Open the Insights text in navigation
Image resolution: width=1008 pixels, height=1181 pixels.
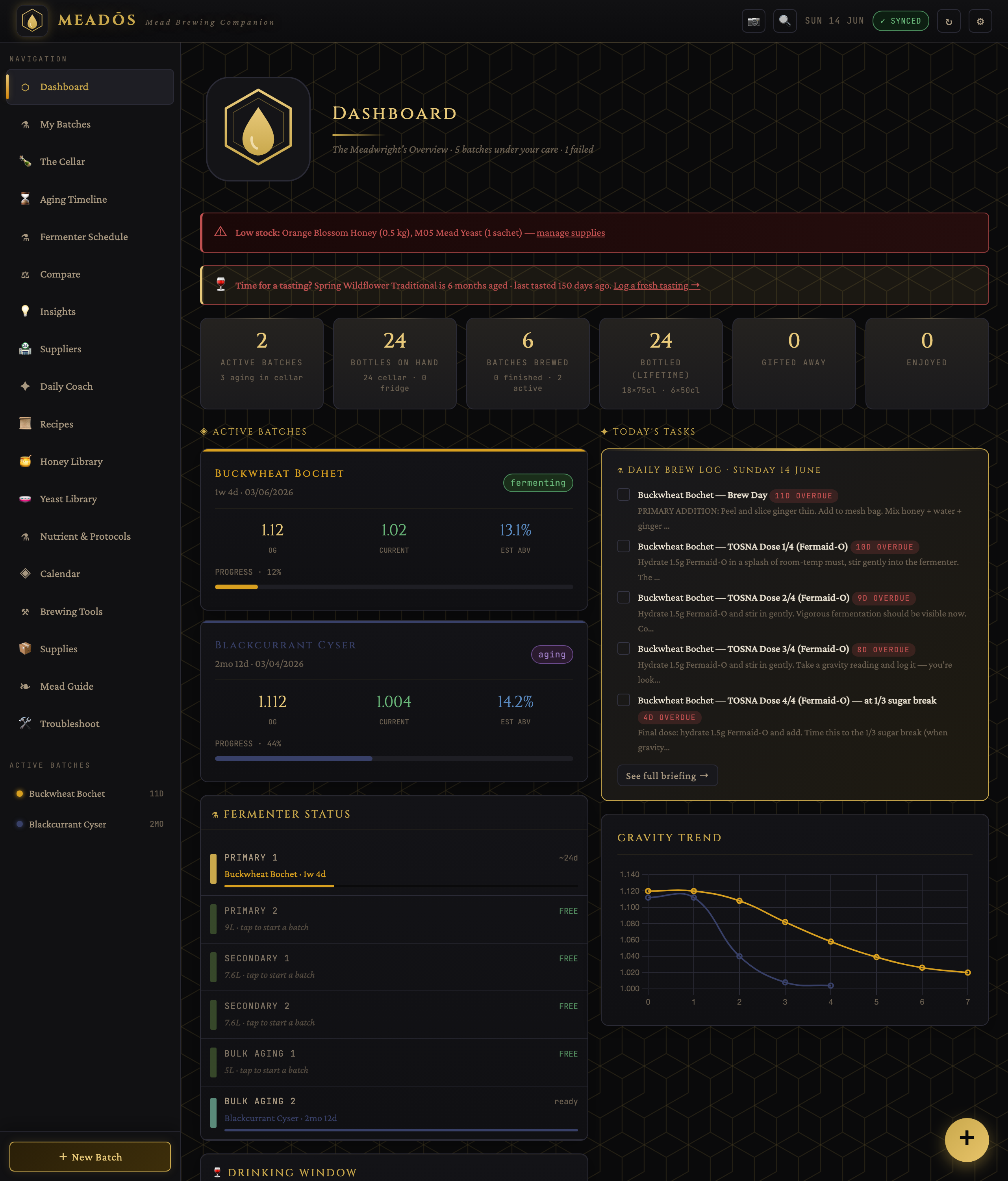click(57, 312)
